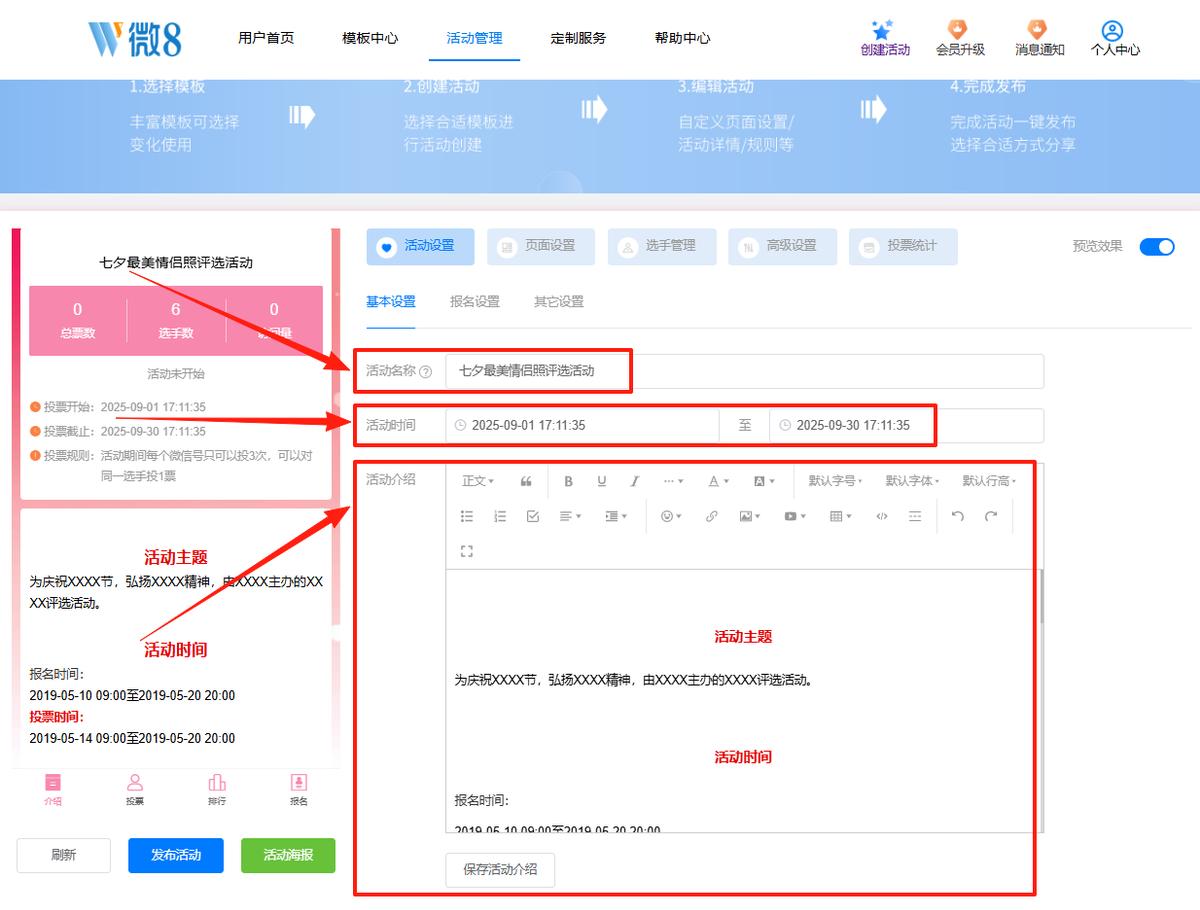Image resolution: width=1200 pixels, height=910 pixels.
Task: Click the 发布活动 button
Action: coord(176,855)
